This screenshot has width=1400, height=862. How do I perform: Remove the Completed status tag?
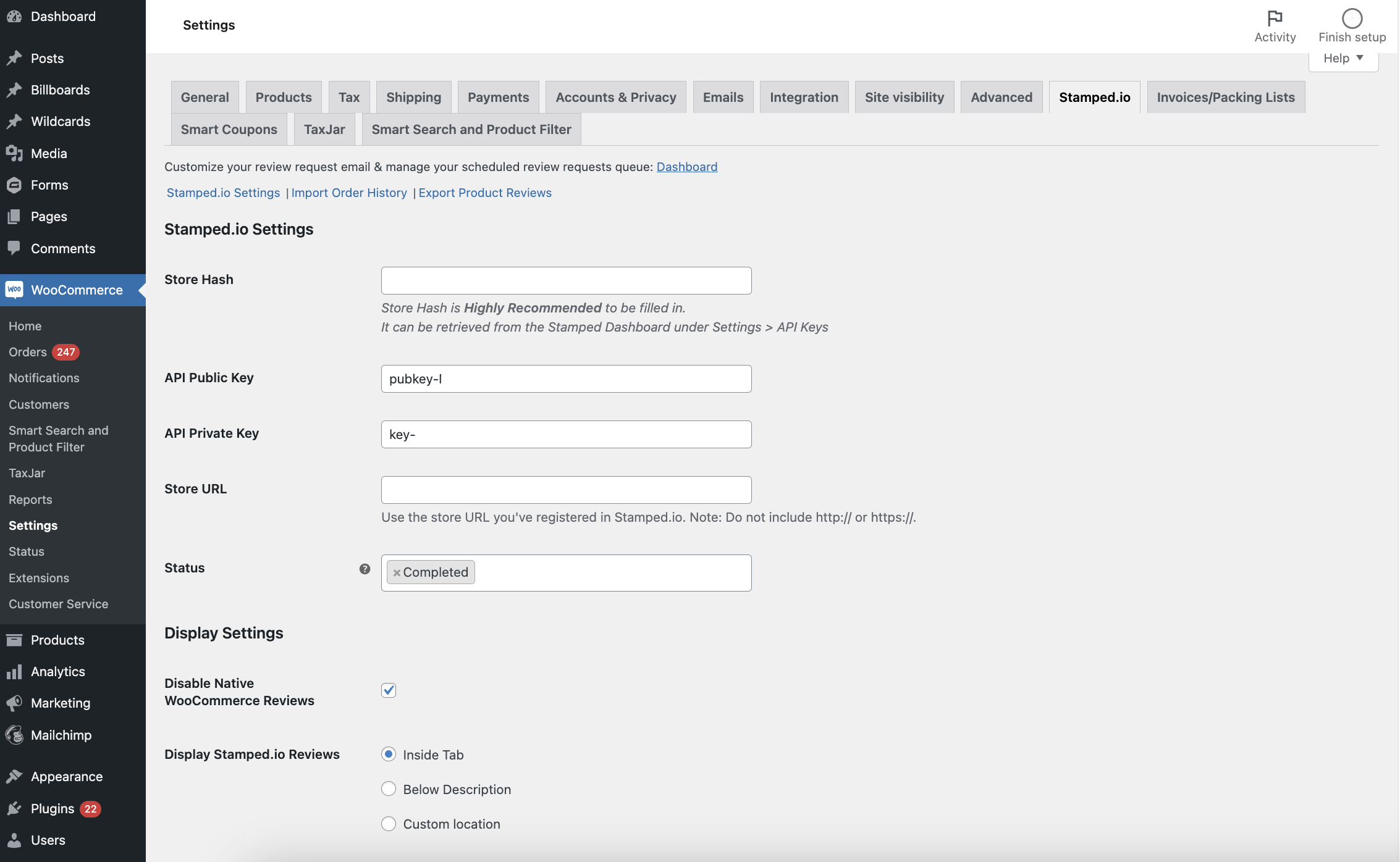[x=397, y=573]
